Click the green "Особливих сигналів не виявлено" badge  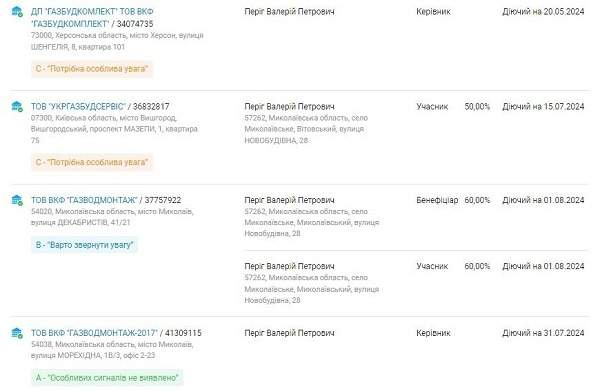pyautogui.click(x=107, y=378)
